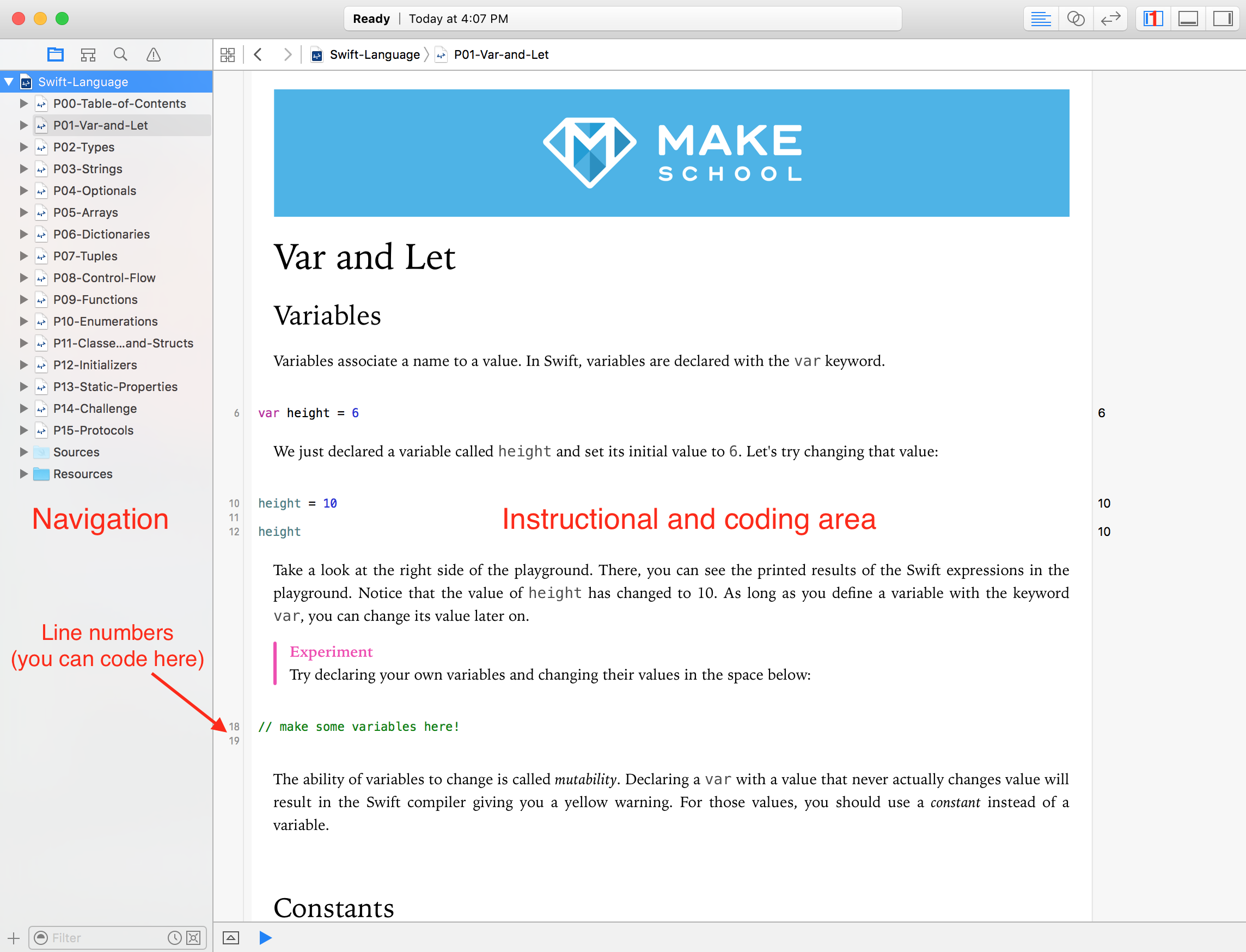Select P05-Arrays in the navigator
The height and width of the screenshot is (952, 1246).
click(85, 212)
